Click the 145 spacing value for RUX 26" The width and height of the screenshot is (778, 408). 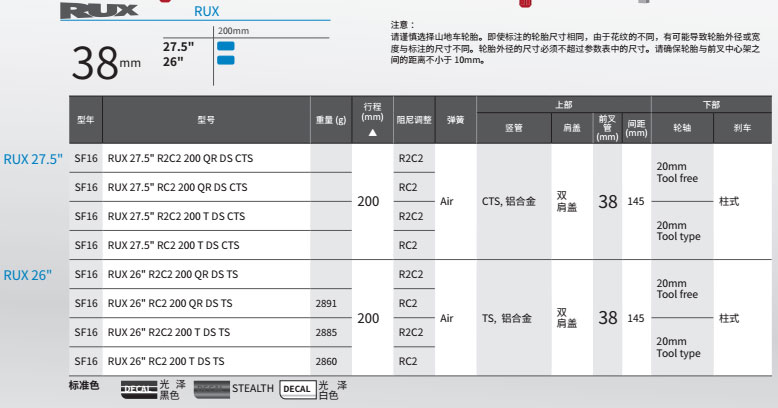point(636,318)
